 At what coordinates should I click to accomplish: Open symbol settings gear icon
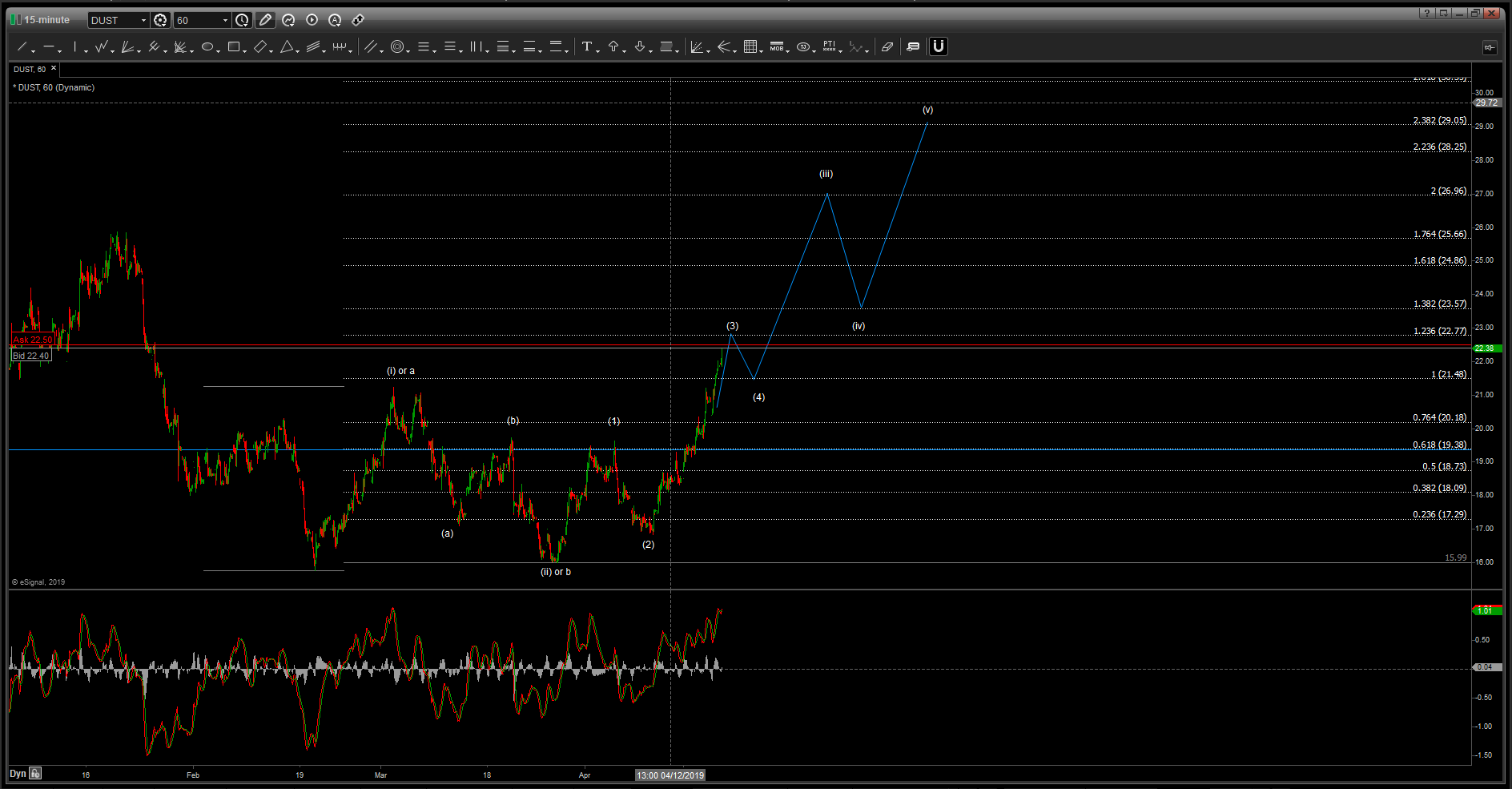[160, 20]
